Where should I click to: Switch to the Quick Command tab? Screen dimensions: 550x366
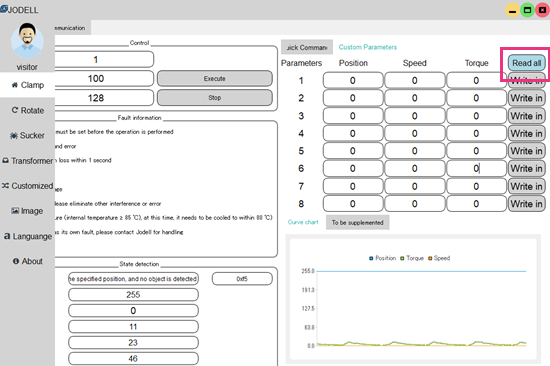tap(307, 47)
